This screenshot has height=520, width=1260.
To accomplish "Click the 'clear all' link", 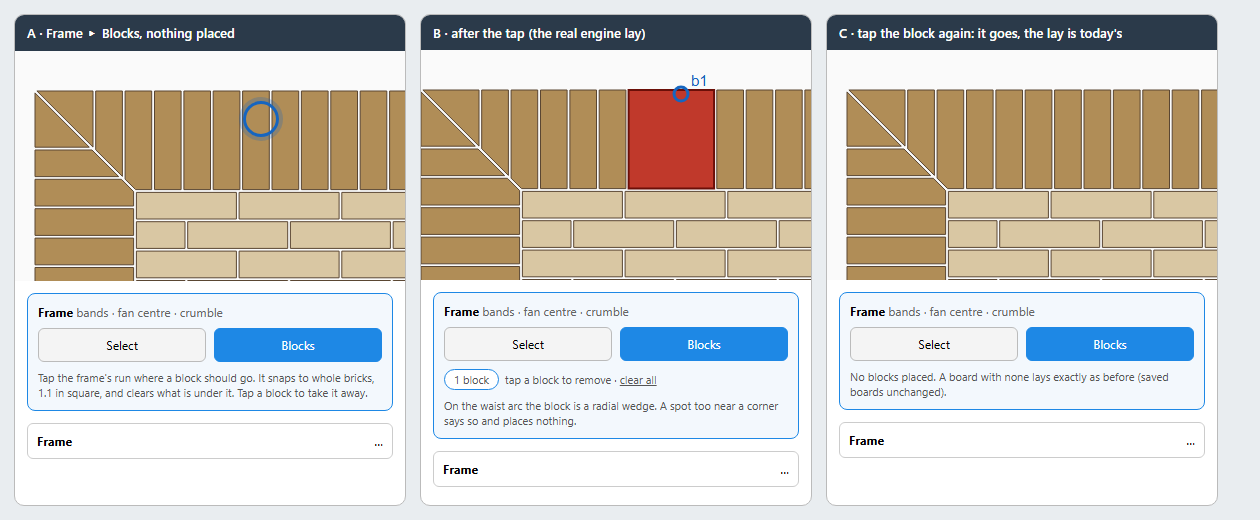I will coord(638,380).
